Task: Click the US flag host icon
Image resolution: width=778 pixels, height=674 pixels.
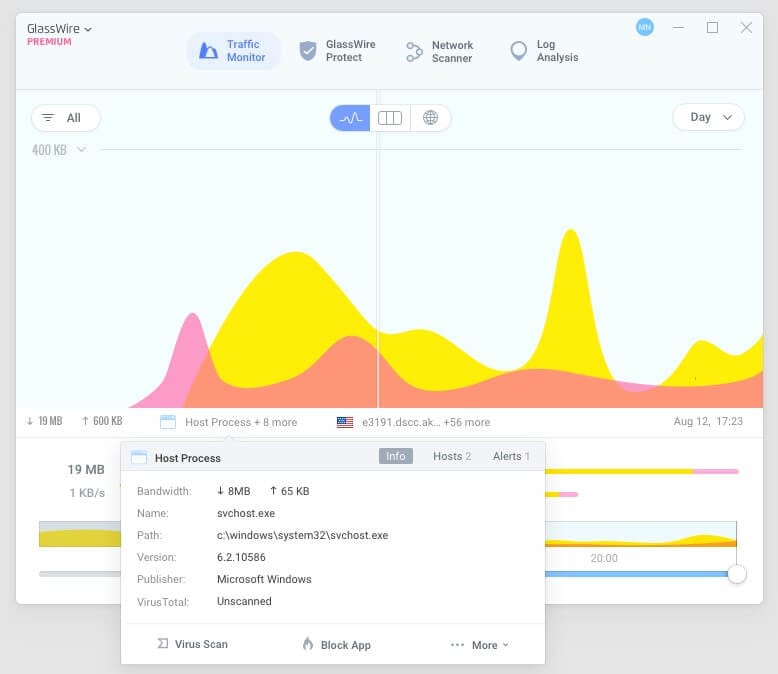Action: tap(345, 422)
